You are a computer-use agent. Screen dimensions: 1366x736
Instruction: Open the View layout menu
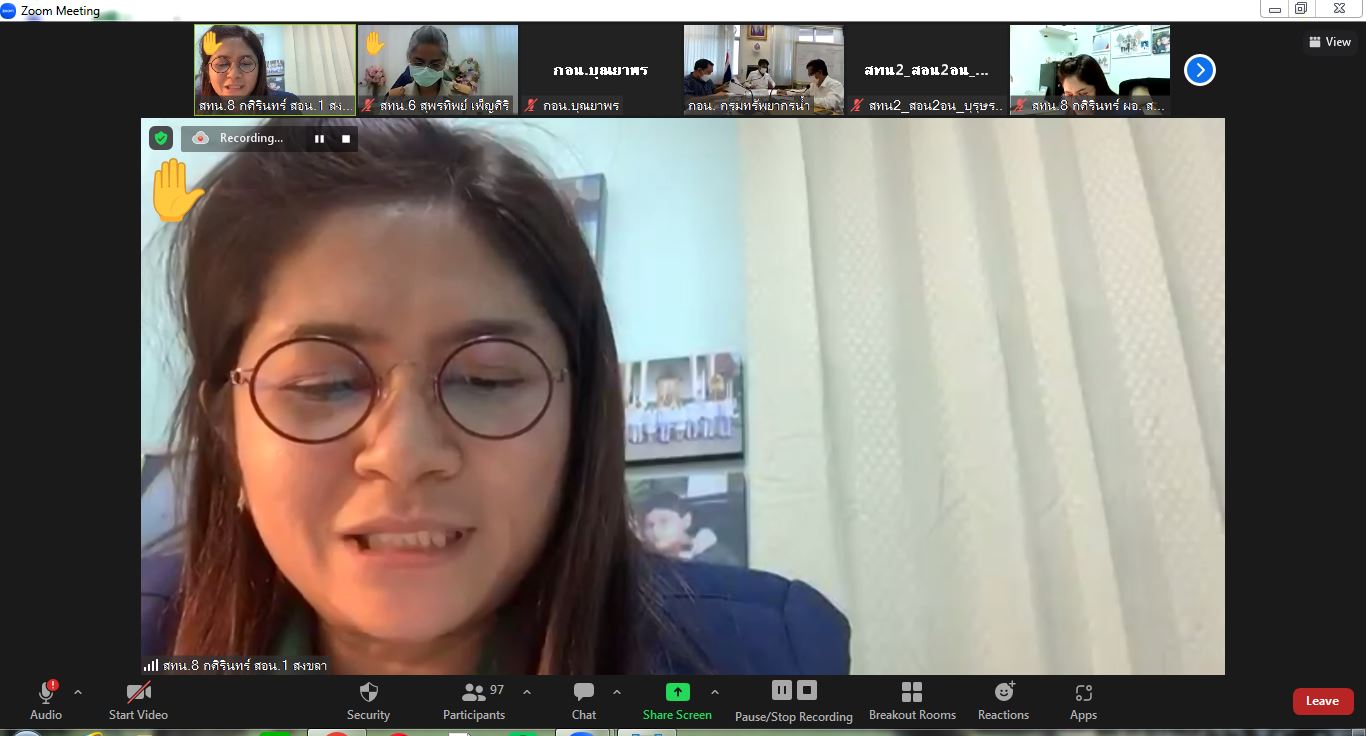(1330, 42)
